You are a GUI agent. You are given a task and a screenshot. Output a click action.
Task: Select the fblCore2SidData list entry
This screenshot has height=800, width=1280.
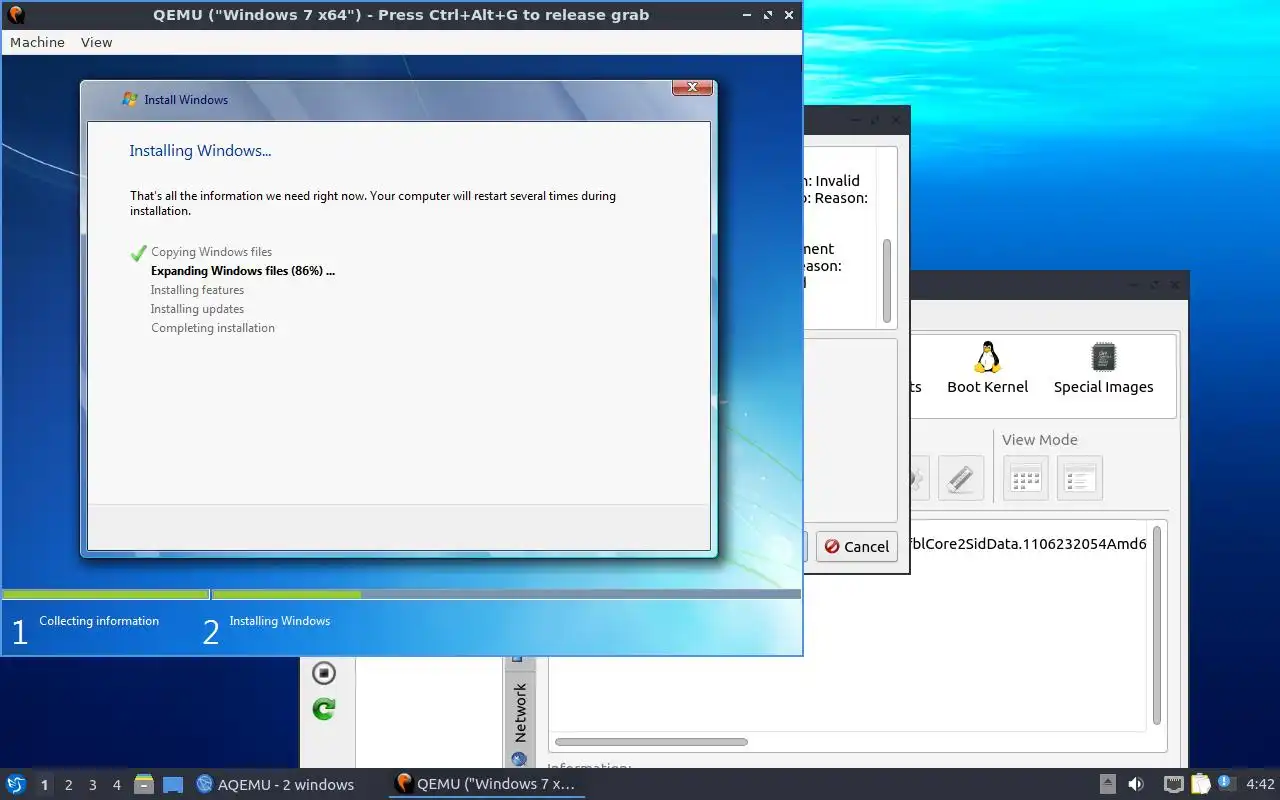1029,545
